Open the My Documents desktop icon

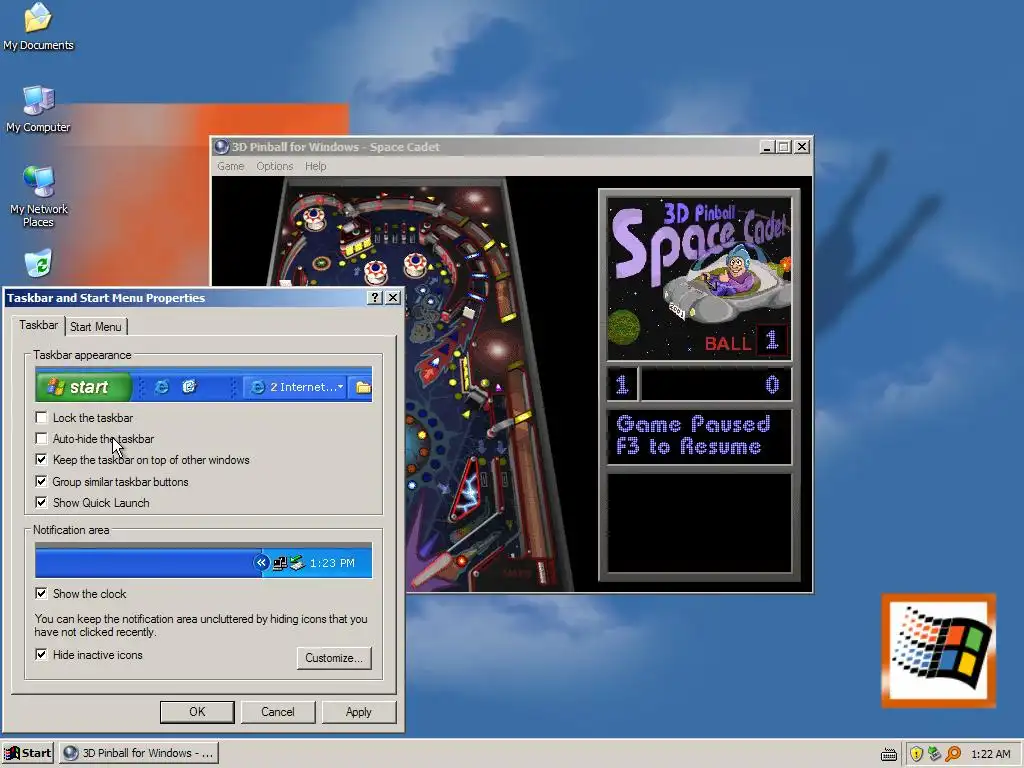tap(38, 26)
